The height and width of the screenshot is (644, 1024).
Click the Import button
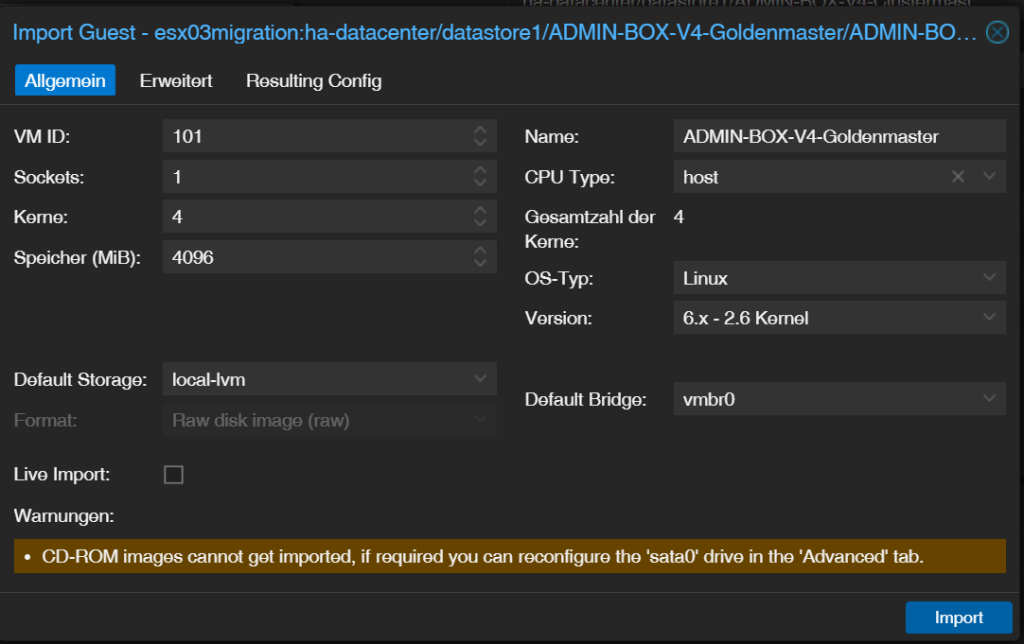(959, 617)
